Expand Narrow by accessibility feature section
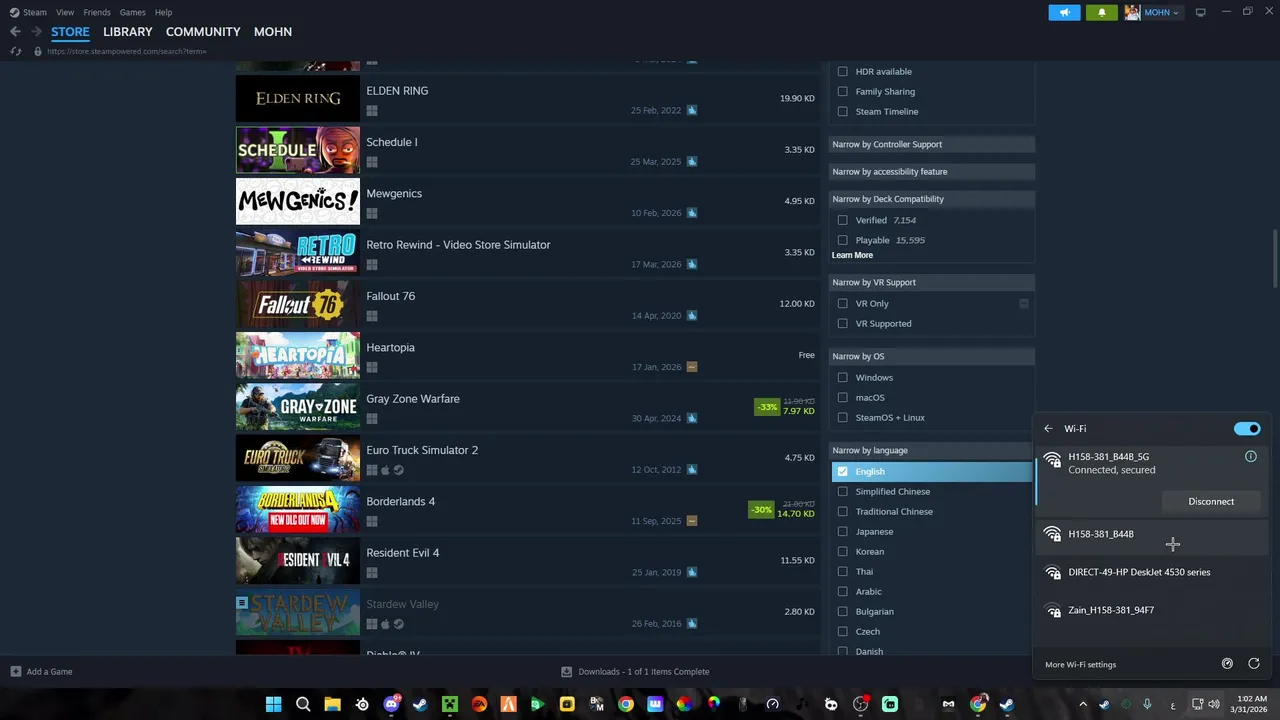This screenshot has height=720, width=1280. point(932,171)
